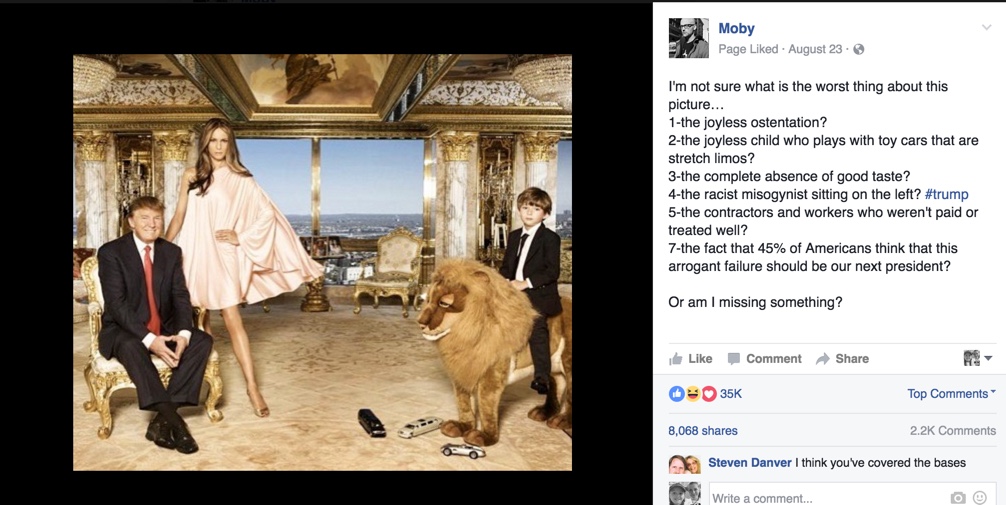
Task: Open the comment-as profile selector dropdown
Action: click(x=977, y=358)
